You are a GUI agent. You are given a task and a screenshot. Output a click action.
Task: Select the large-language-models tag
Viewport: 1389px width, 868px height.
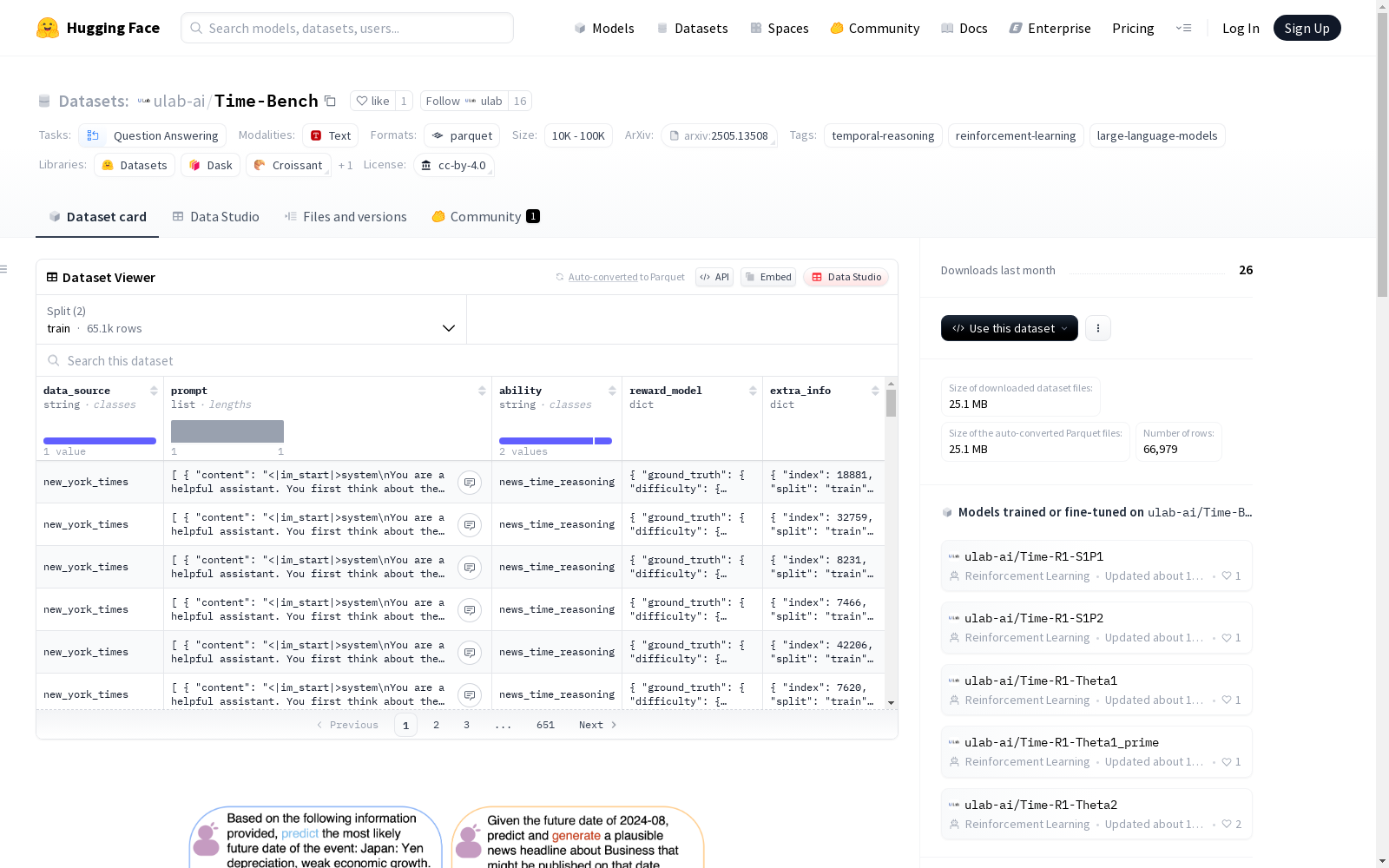[1157, 135]
